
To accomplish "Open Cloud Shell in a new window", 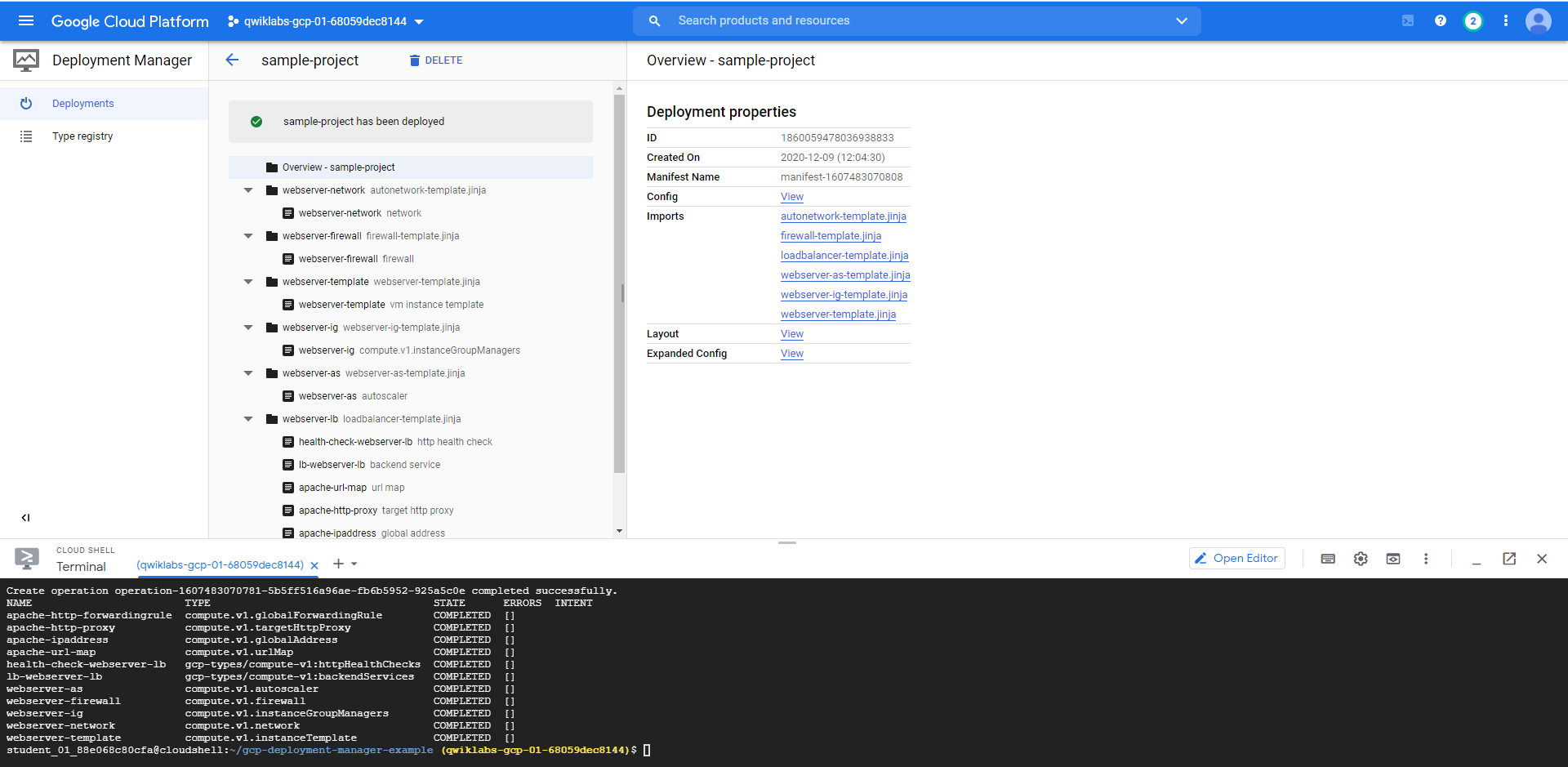I will 1509,559.
